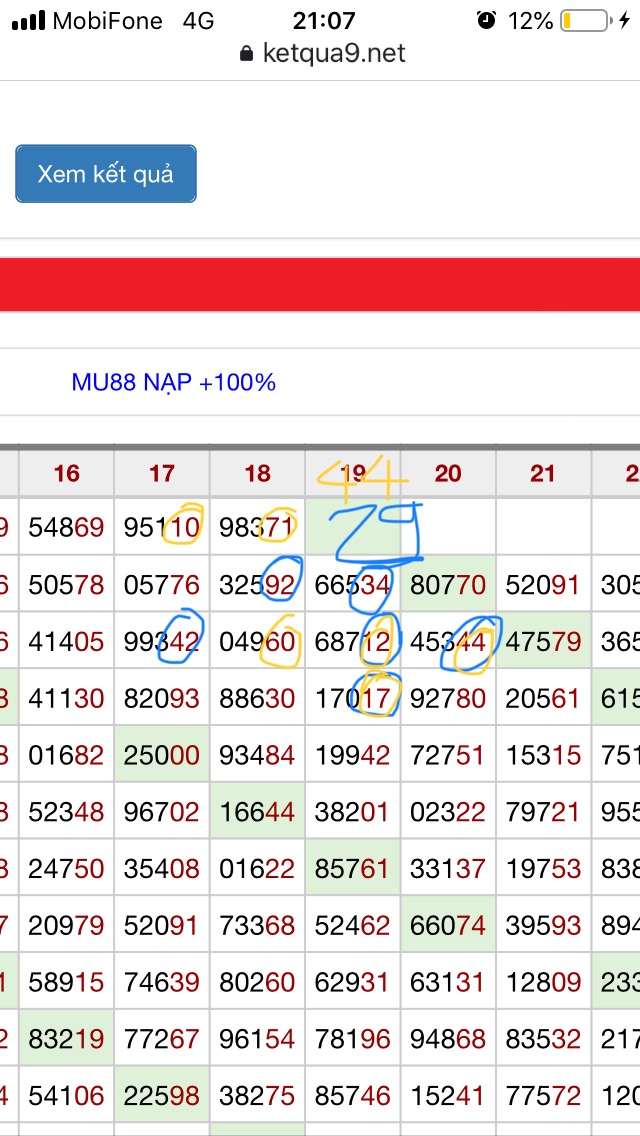Tap the ketqua9.net address bar
Image resolution: width=640 pixels, height=1136 pixels.
point(323,54)
